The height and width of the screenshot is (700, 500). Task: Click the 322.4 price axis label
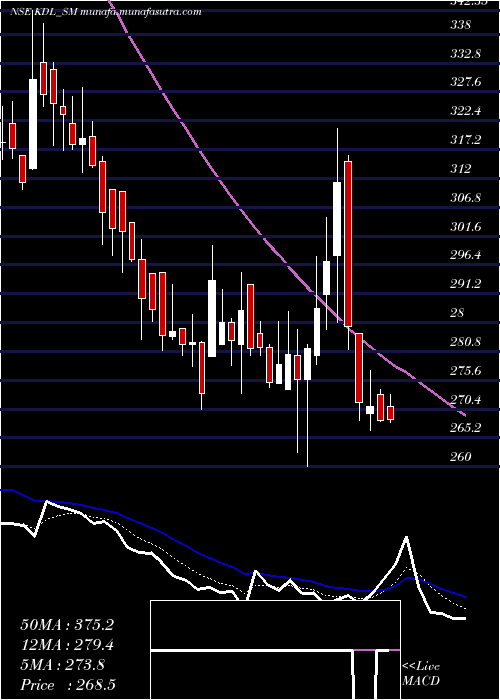click(x=465, y=111)
